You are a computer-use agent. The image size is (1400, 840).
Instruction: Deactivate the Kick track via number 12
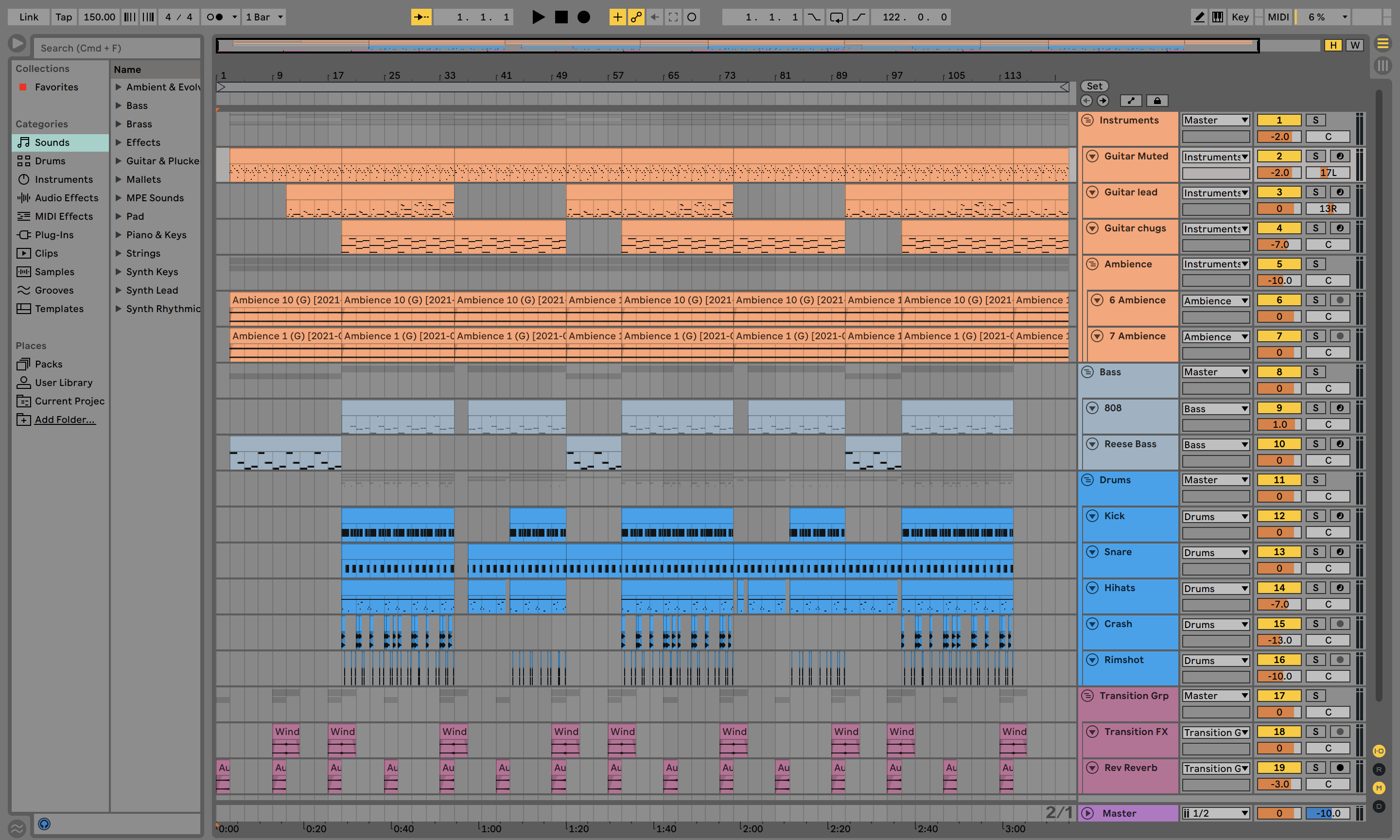point(1278,516)
